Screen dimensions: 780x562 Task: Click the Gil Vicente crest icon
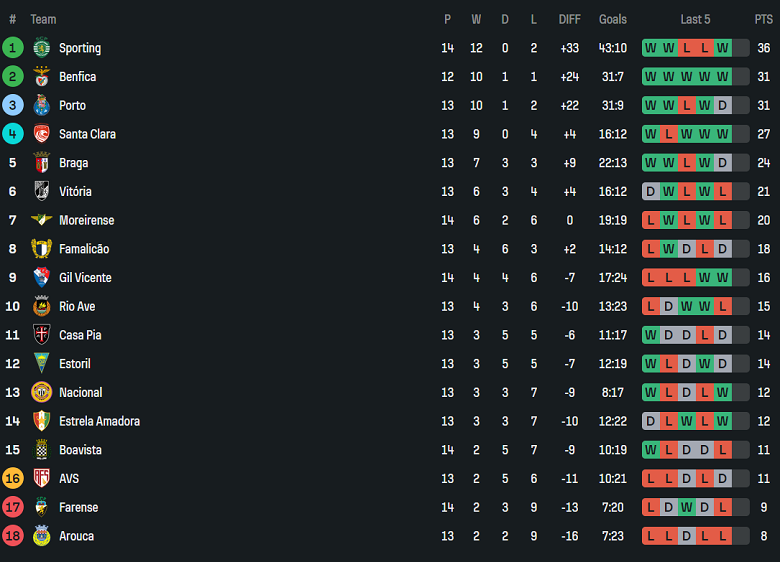pos(41,278)
